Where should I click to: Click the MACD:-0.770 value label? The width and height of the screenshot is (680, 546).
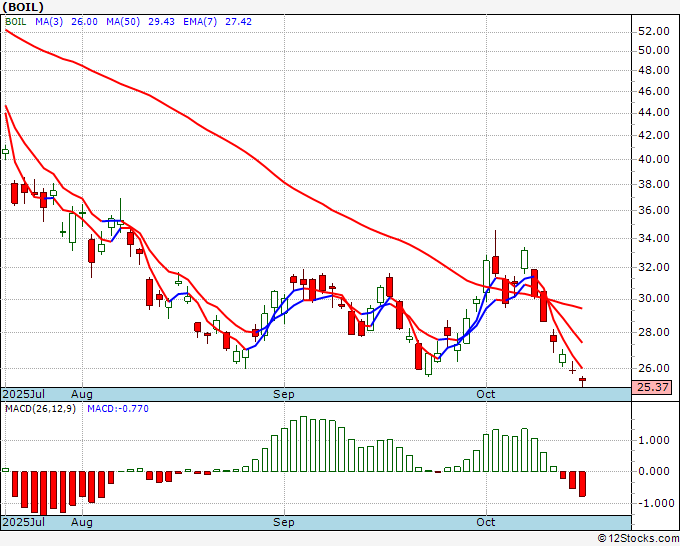pos(118,409)
